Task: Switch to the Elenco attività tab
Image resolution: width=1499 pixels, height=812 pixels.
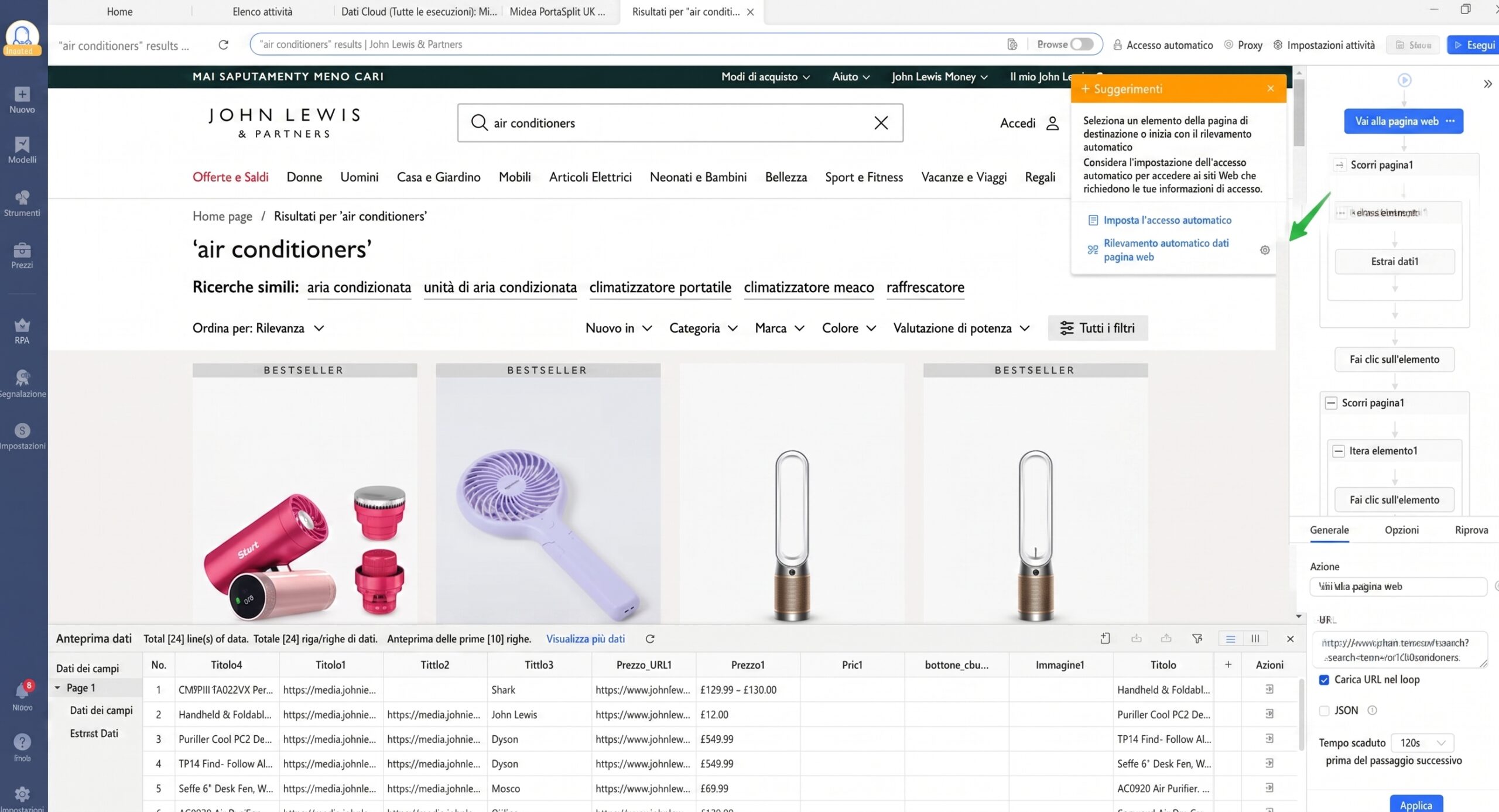Action: pyautogui.click(x=262, y=12)
